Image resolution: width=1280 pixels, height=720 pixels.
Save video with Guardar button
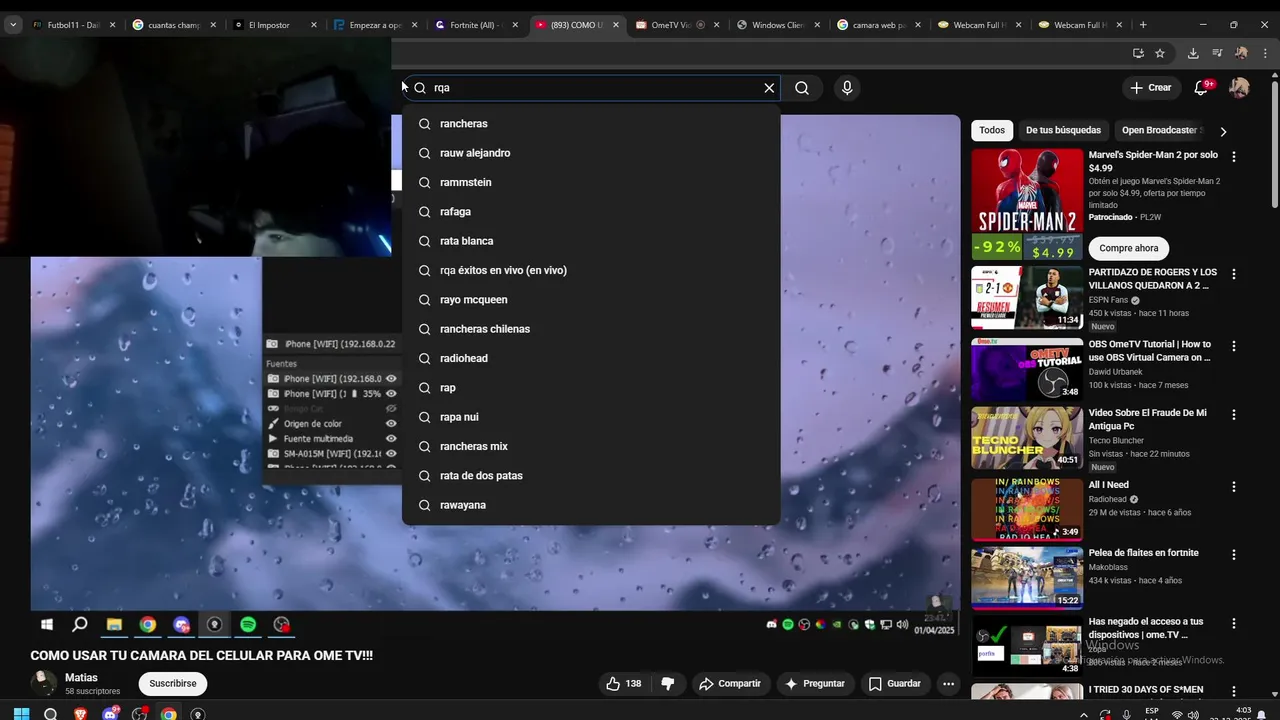point(894,684)
